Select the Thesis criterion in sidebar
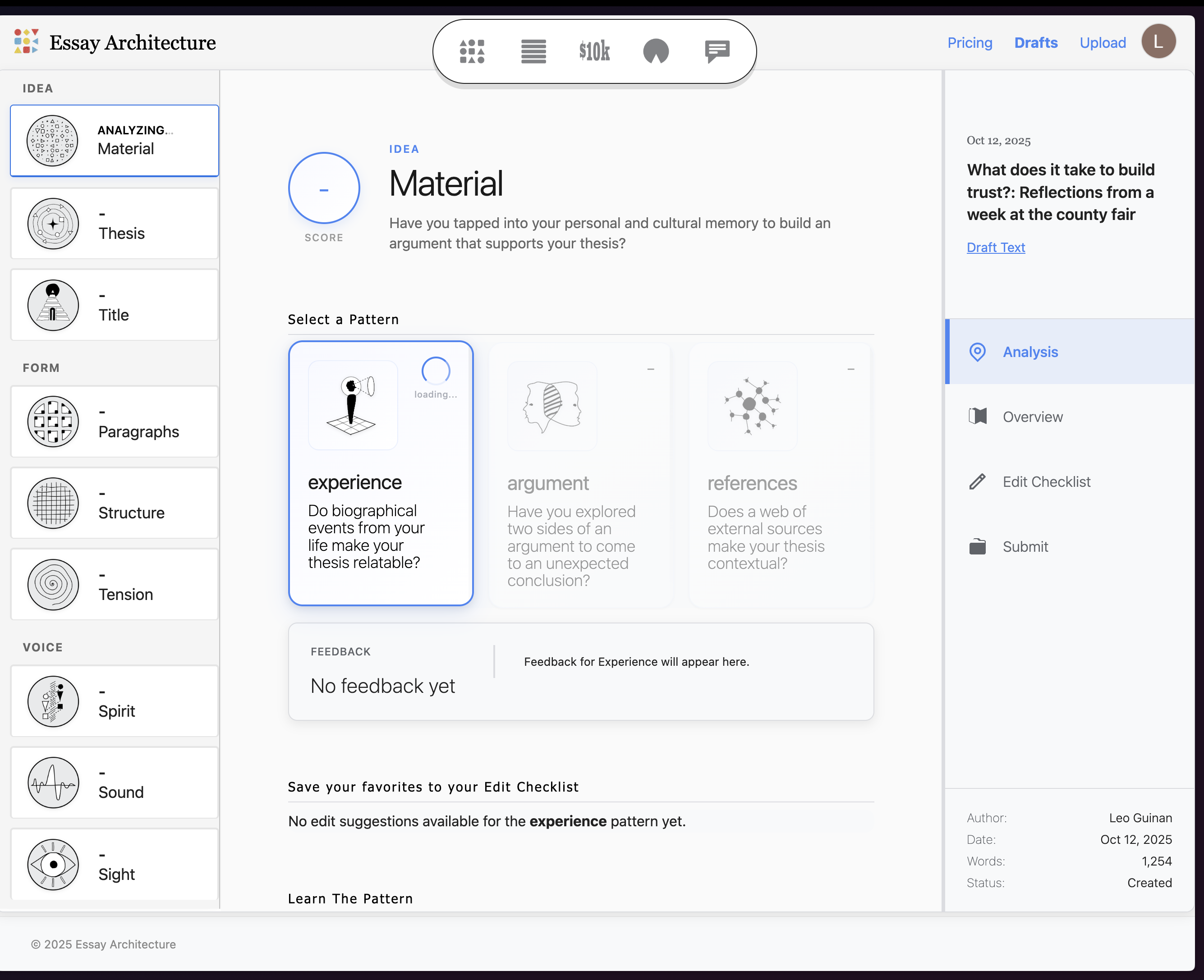This screenshot has height=980, width=1204. [115, 224]
